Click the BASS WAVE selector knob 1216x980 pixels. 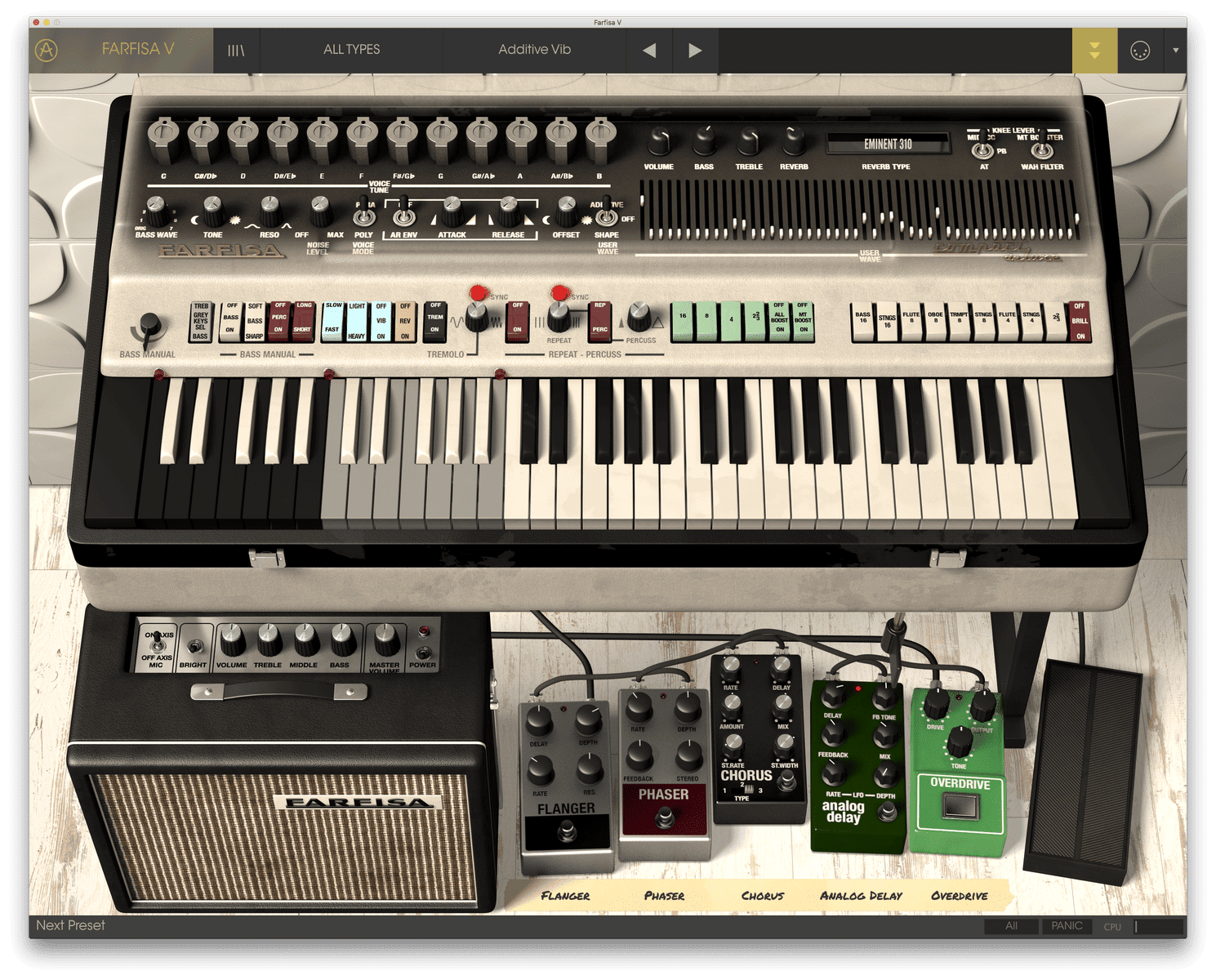pyautogui.click(x=156, y=211)
